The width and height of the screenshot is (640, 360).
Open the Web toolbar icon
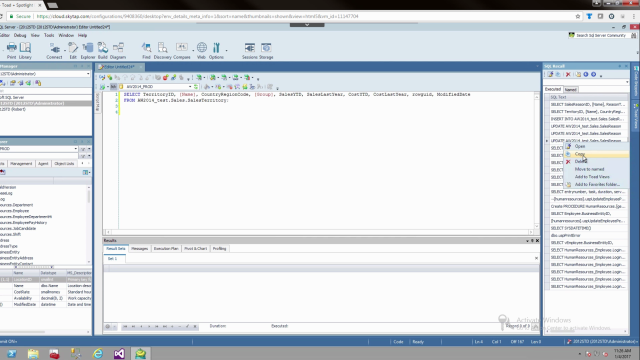tap(201, 51)
